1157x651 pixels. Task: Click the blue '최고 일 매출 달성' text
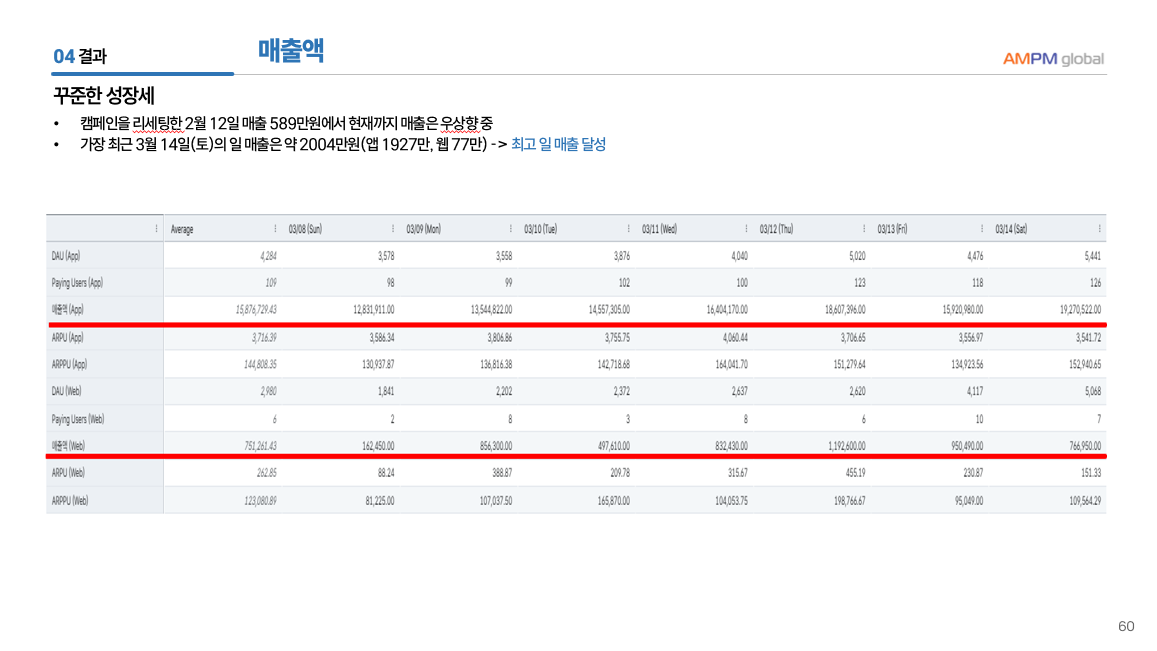click(x=558, y=145)
